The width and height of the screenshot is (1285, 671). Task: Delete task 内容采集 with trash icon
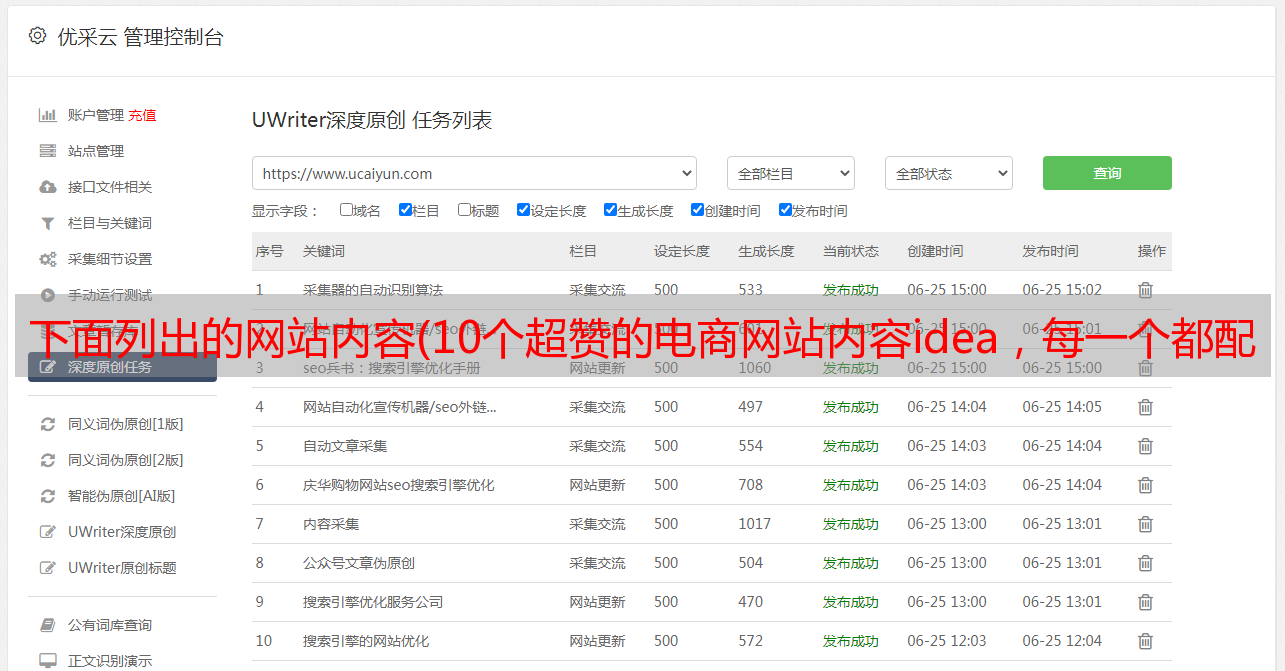(x=1145, y=524)
